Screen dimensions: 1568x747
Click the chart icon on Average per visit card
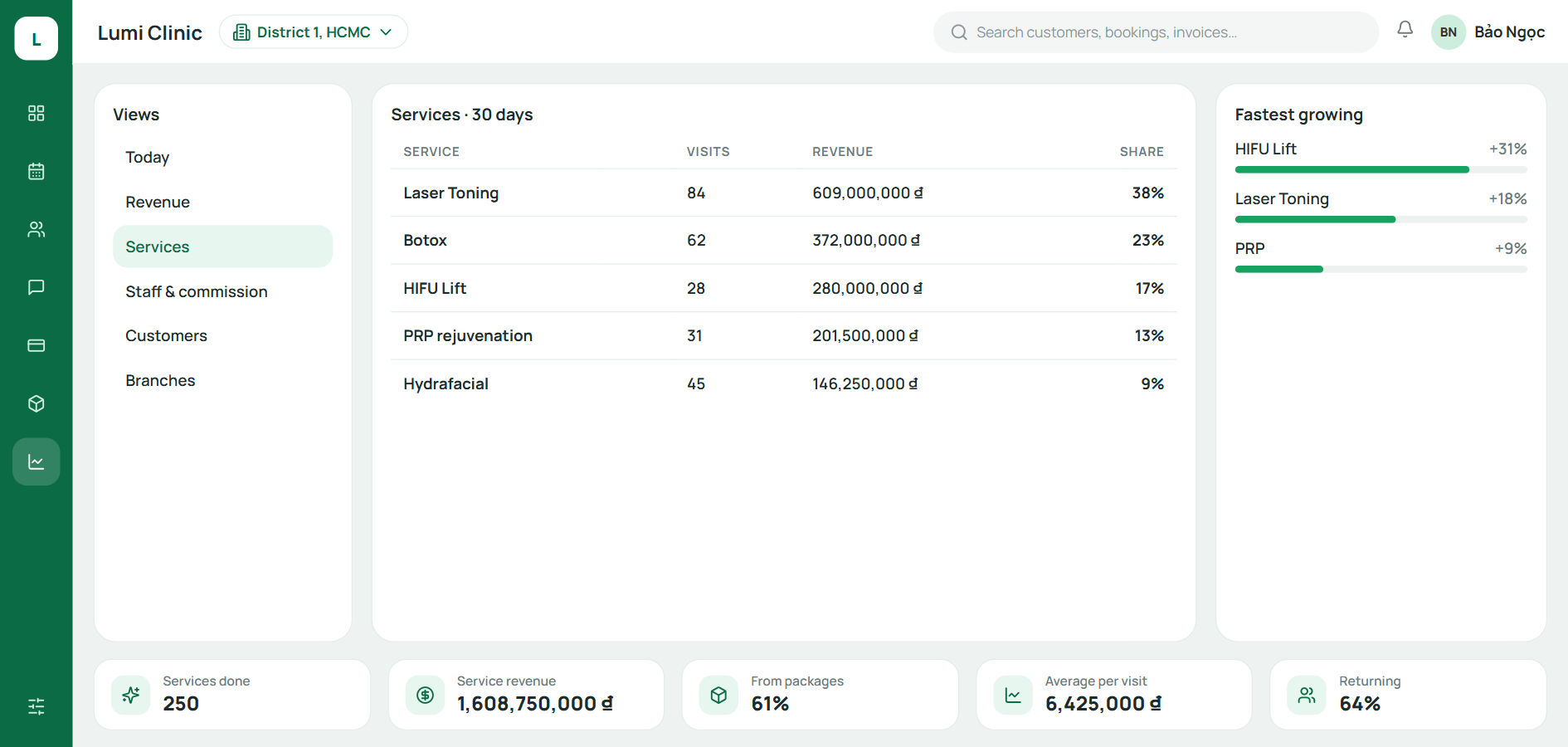point(1013,695)
